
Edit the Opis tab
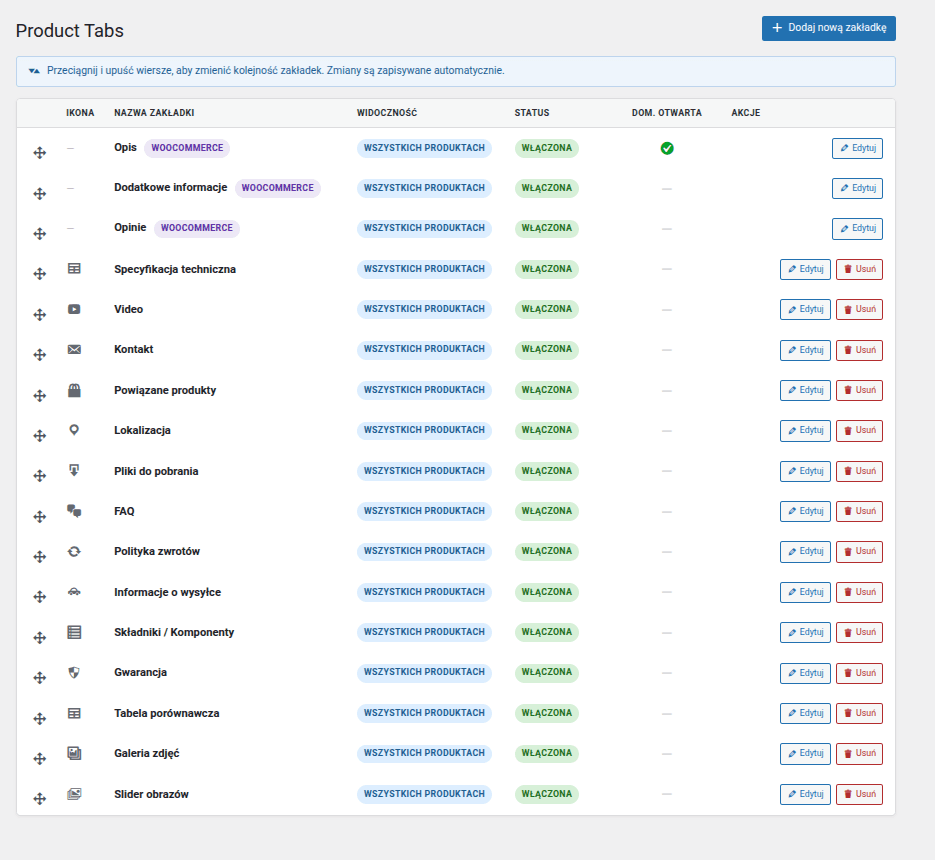pos(857,148)
